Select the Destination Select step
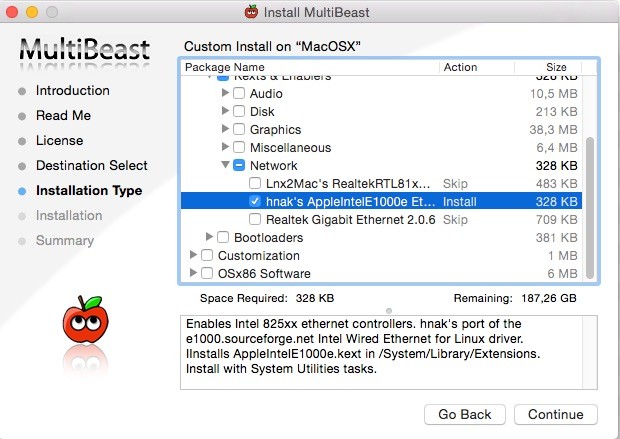 [92, 165]
